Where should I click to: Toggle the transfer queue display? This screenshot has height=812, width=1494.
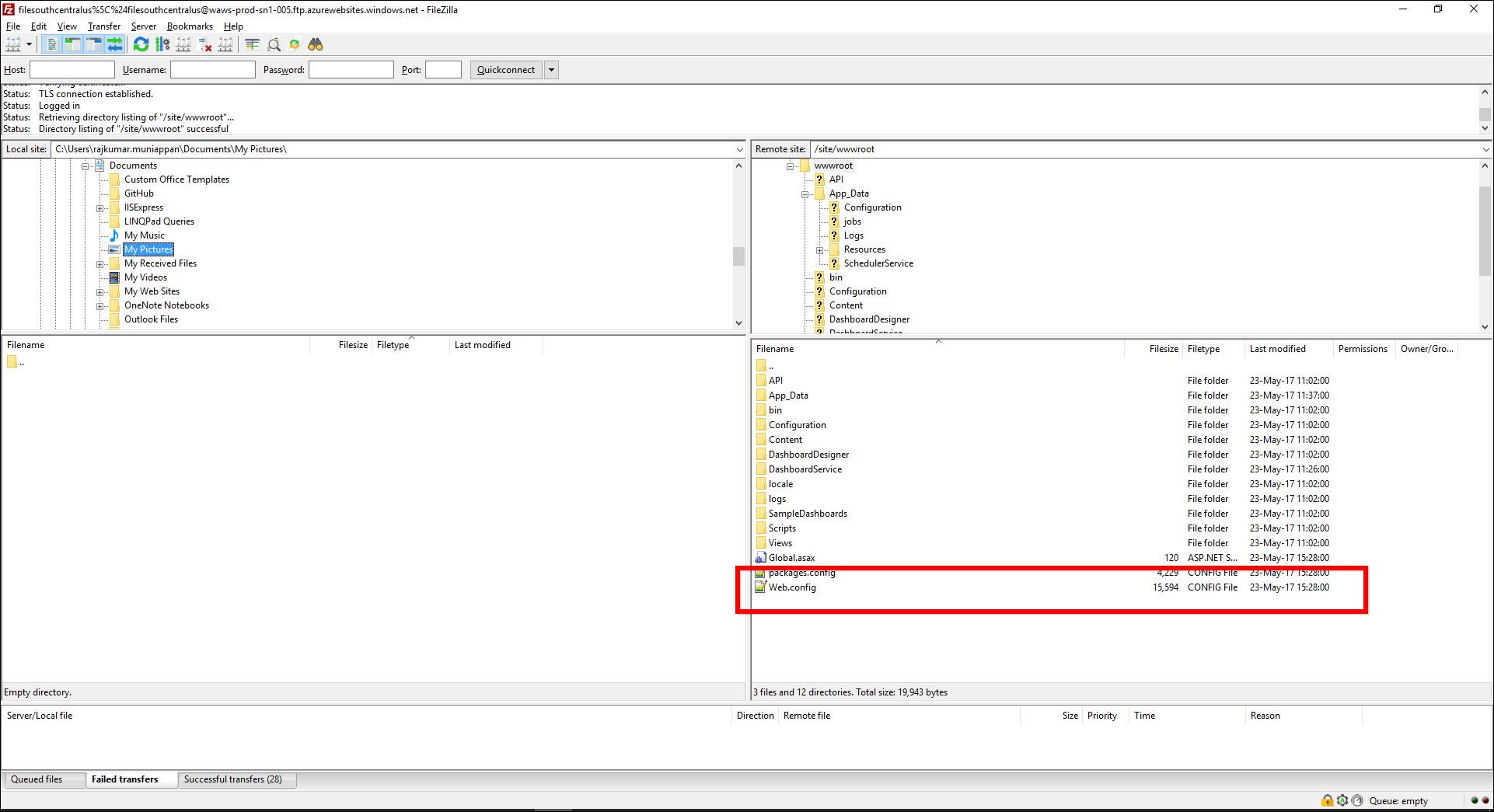pos(114,45)
